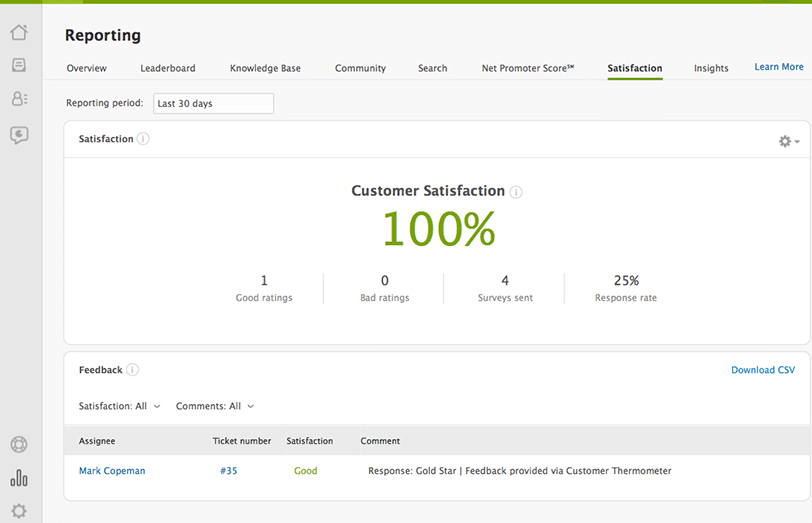
Task: Click the Comment column header
Action: [380, 441]
